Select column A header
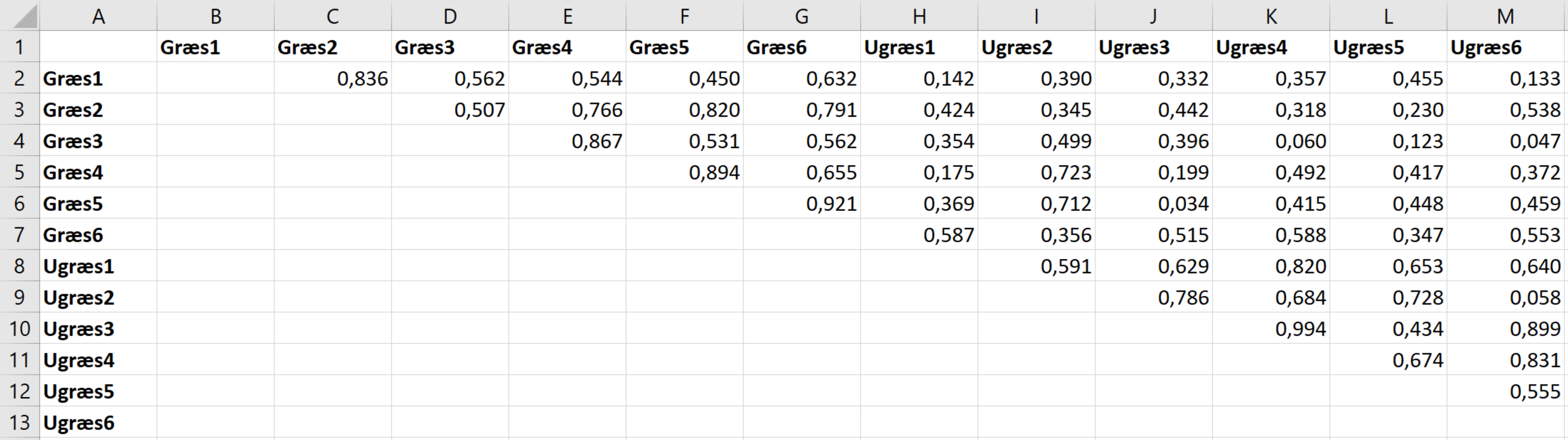Image resolution: width=1568 pixels, height=440 pixels. (x=98, y=17)
